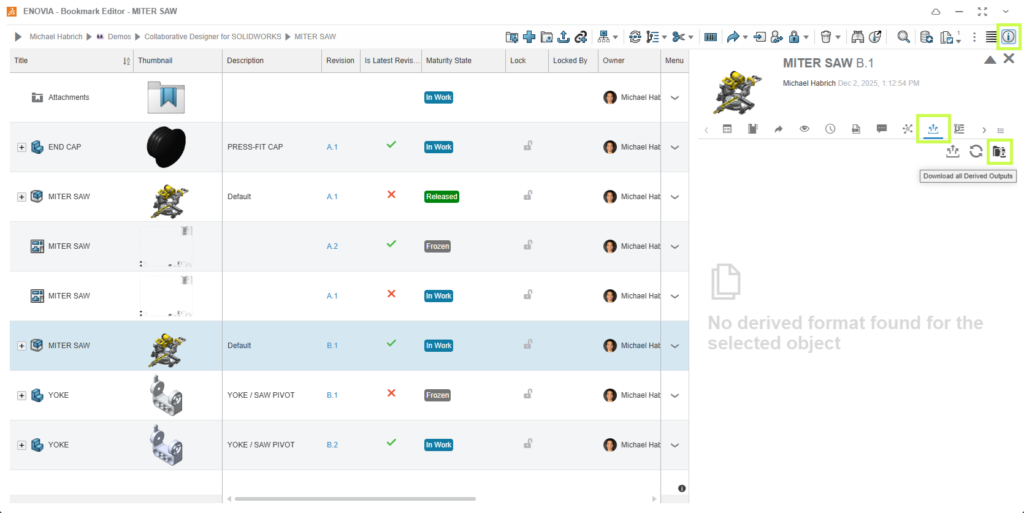Click Download all Derived Outputs icon
1024x513 pixels.
tap(999, 151)
